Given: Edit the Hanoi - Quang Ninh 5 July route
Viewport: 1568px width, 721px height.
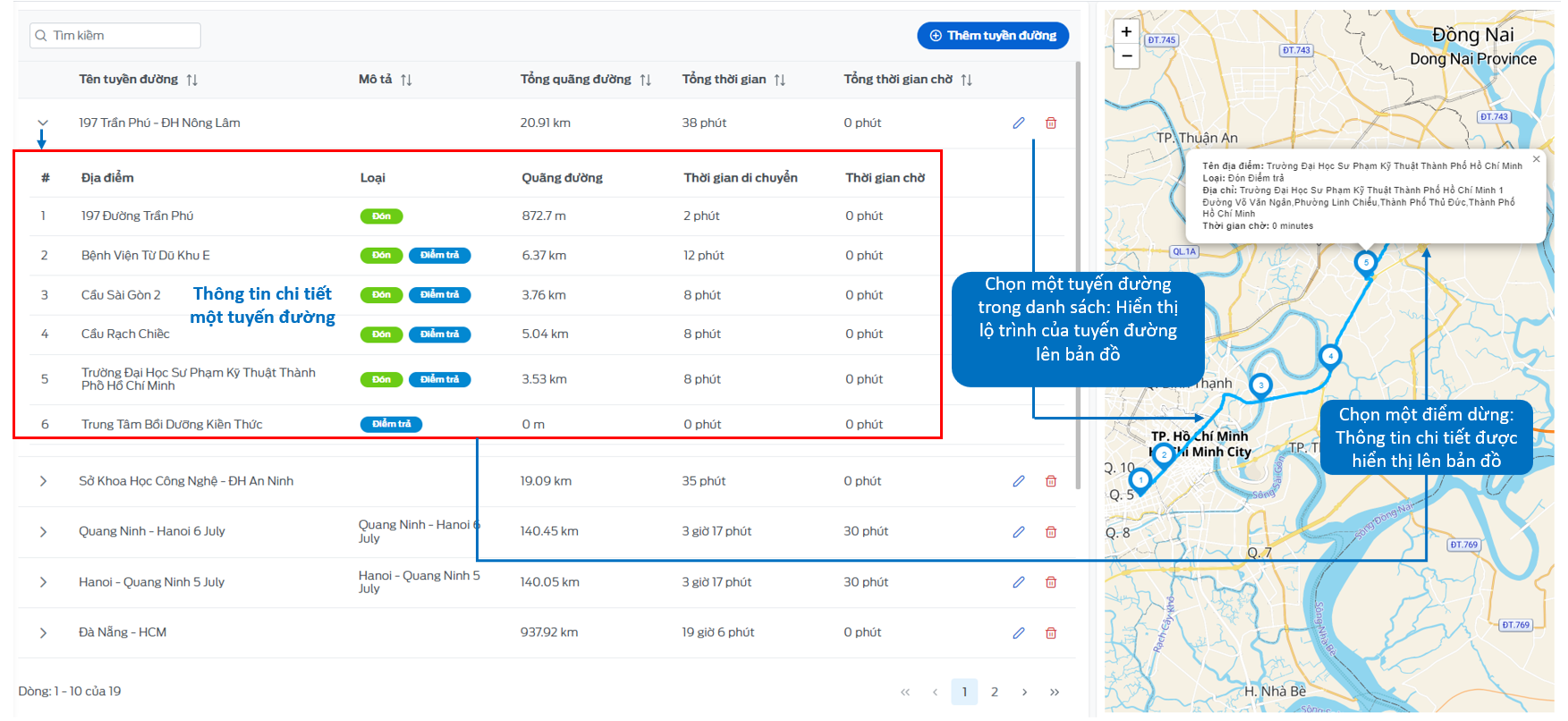Looking at the screenshot, I should pos(1019,582).
